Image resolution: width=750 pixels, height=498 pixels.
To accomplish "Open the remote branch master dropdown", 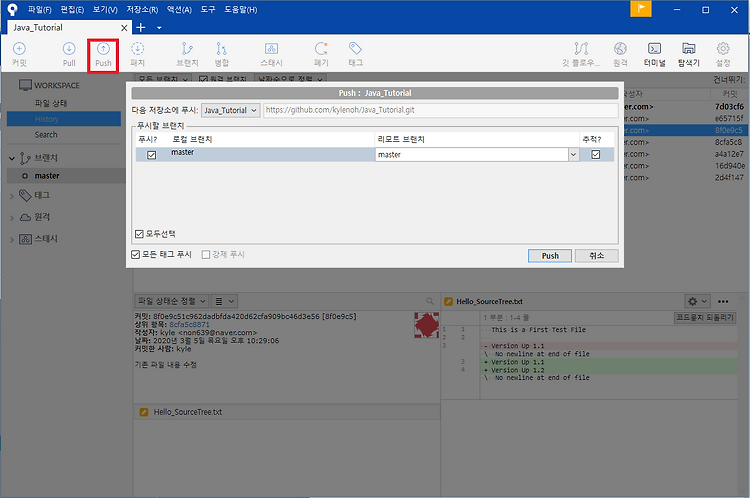I will [x=574, y=155].
